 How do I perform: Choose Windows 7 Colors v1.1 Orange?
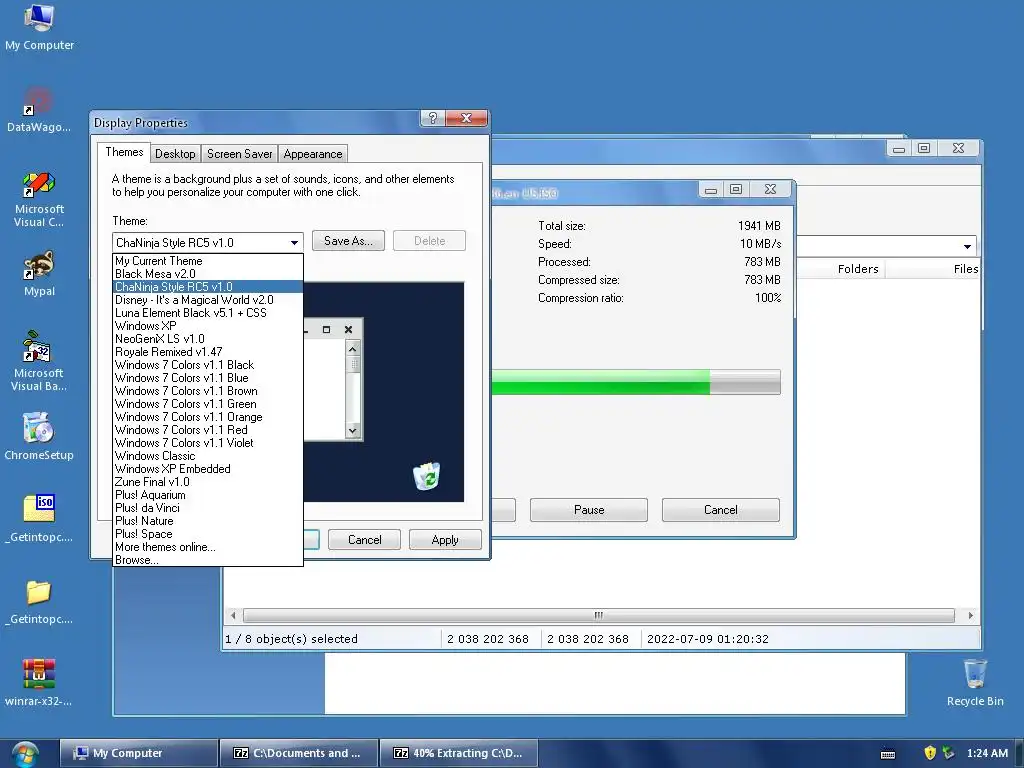pyautogui.click(x=208, y=417)
